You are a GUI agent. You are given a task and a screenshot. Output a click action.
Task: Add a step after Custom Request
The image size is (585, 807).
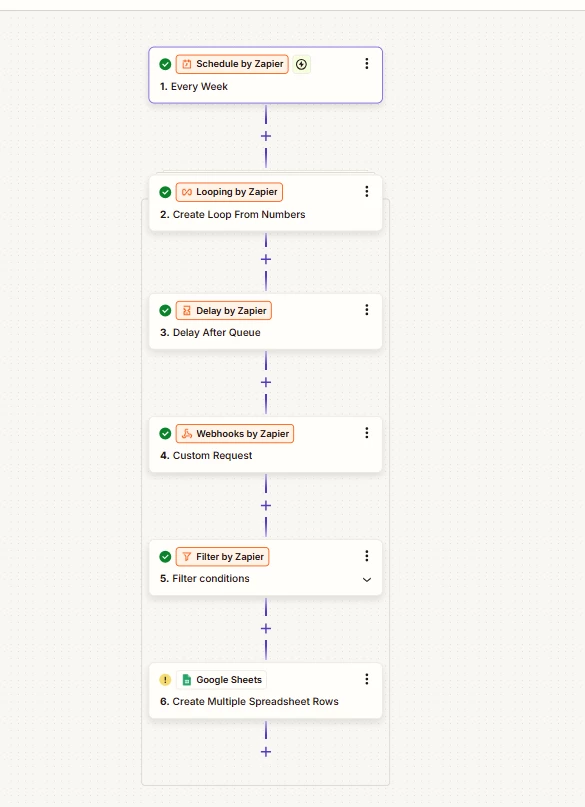click(x=266, y=505)
